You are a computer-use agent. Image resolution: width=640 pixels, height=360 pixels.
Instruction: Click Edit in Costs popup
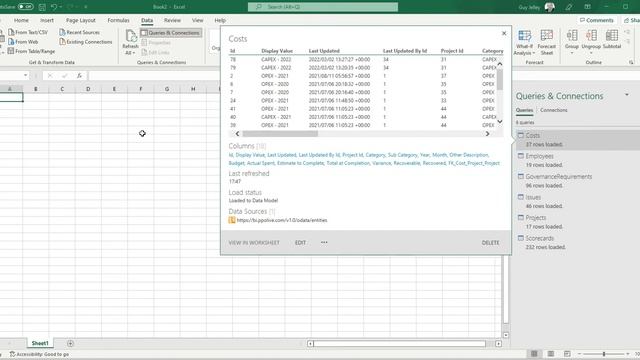click(x=300, y=242)
